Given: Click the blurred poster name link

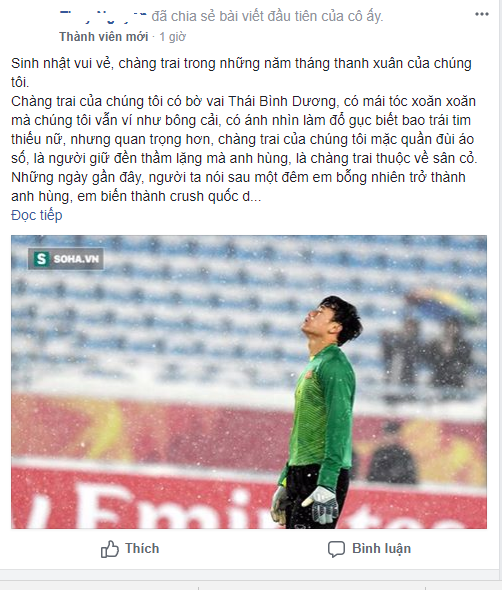Looking at the screenshot, I should pyautogui.click(x=103, y=16).
